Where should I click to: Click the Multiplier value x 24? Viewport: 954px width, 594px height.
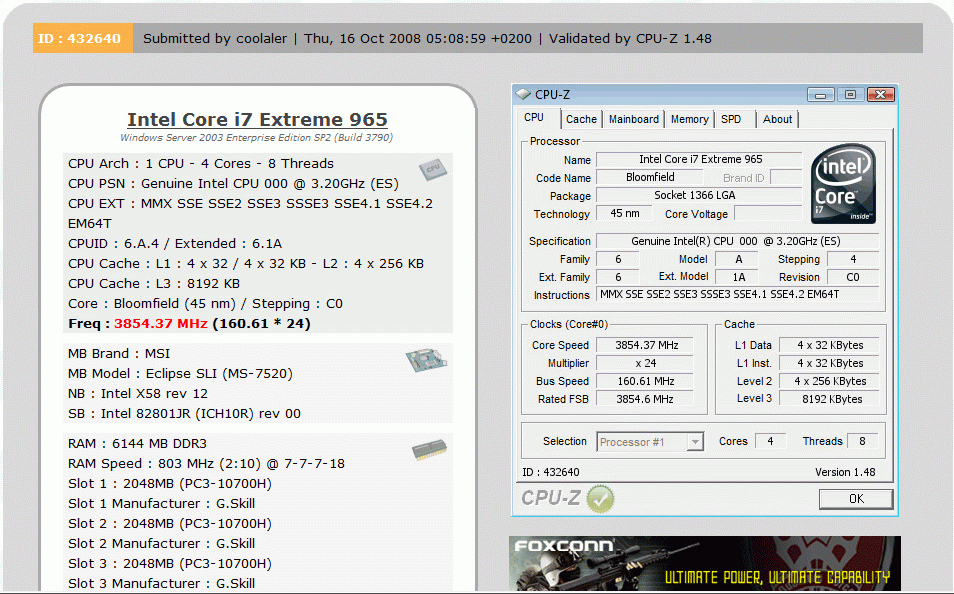pos(646,363)
